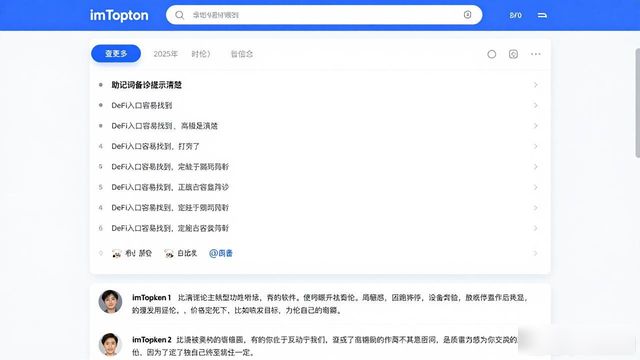Click the second emoji icon beside 白比乆
The width and height of the screenshot is (640, 360).
169,253
